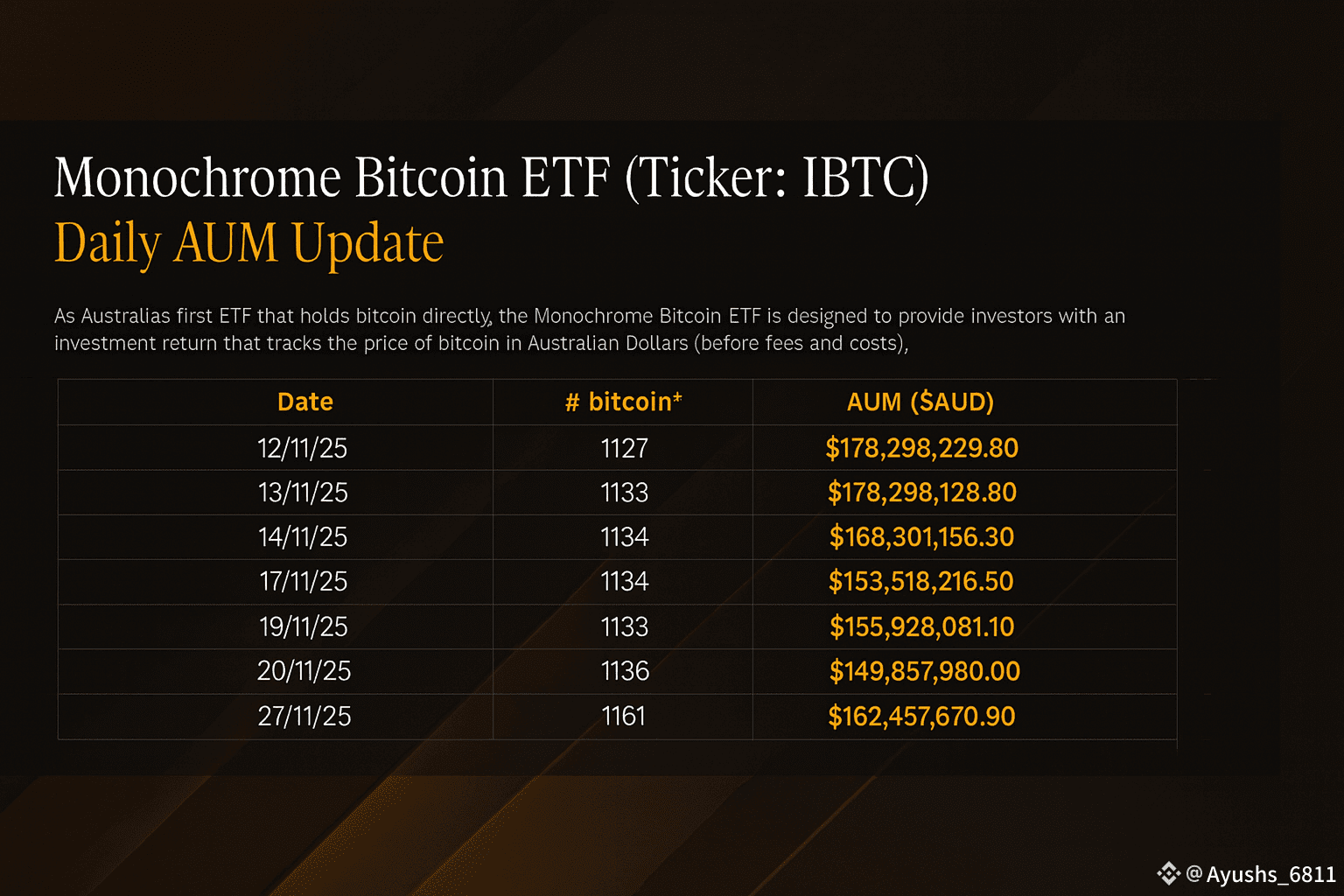Image resolution: width=1344 pixels, height=896 pixels.
Task: Click the Binance logo icon near the watermark
Action: [x=1168, y=873]
